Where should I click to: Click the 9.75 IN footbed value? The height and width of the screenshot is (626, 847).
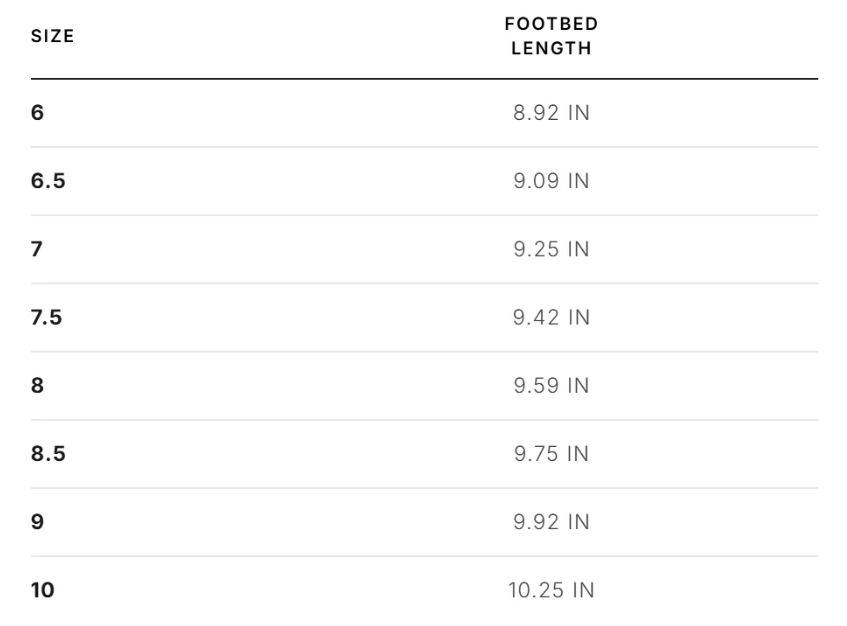tap(551, 454)
